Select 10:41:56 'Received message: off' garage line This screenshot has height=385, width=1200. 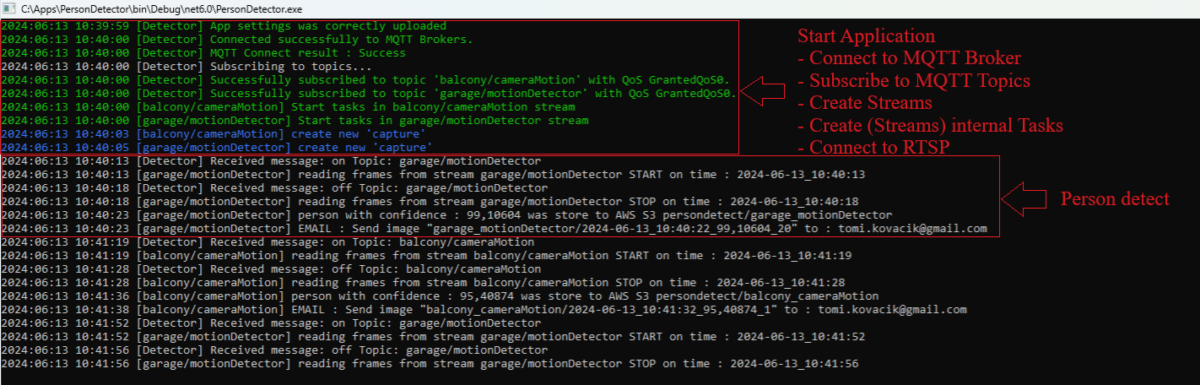point(275,350)
